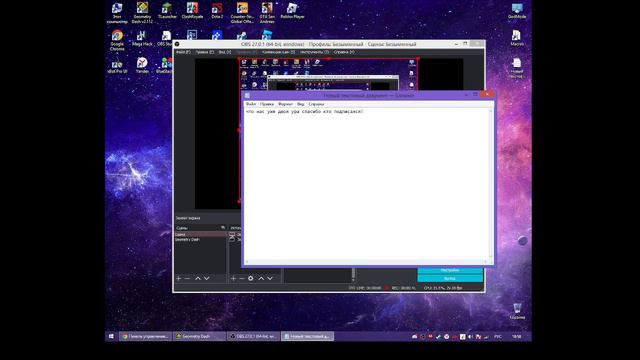This screenshot has height=360, width=640.
Task: Click the РУС language indicator in tray
Action: point(498,337)
